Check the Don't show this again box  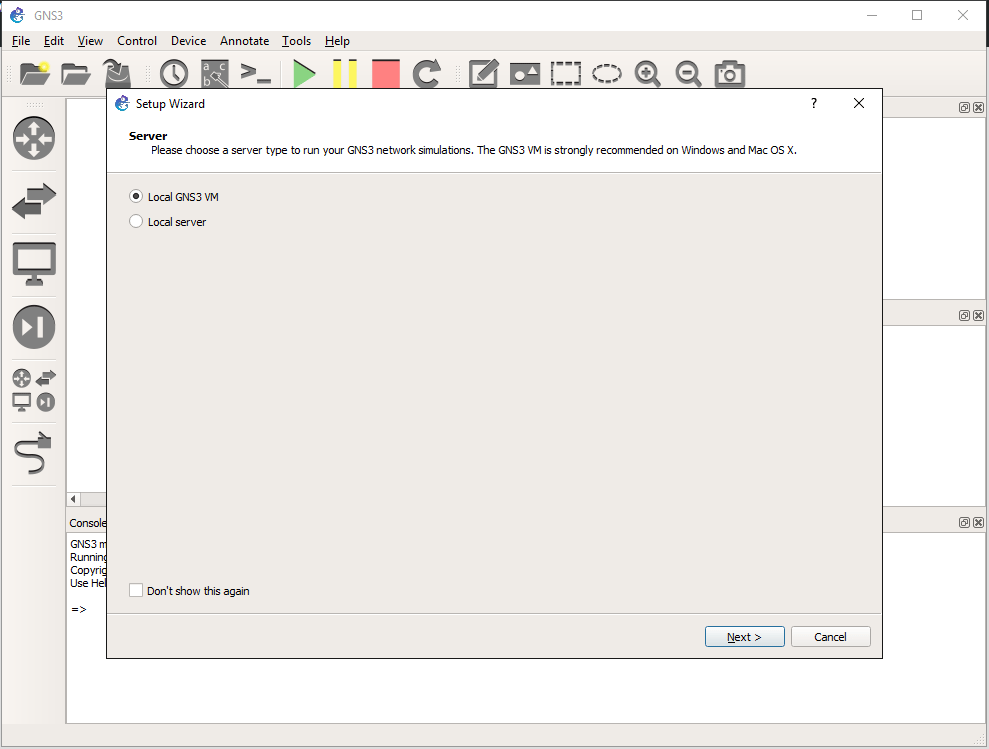(x=189, y=591)
